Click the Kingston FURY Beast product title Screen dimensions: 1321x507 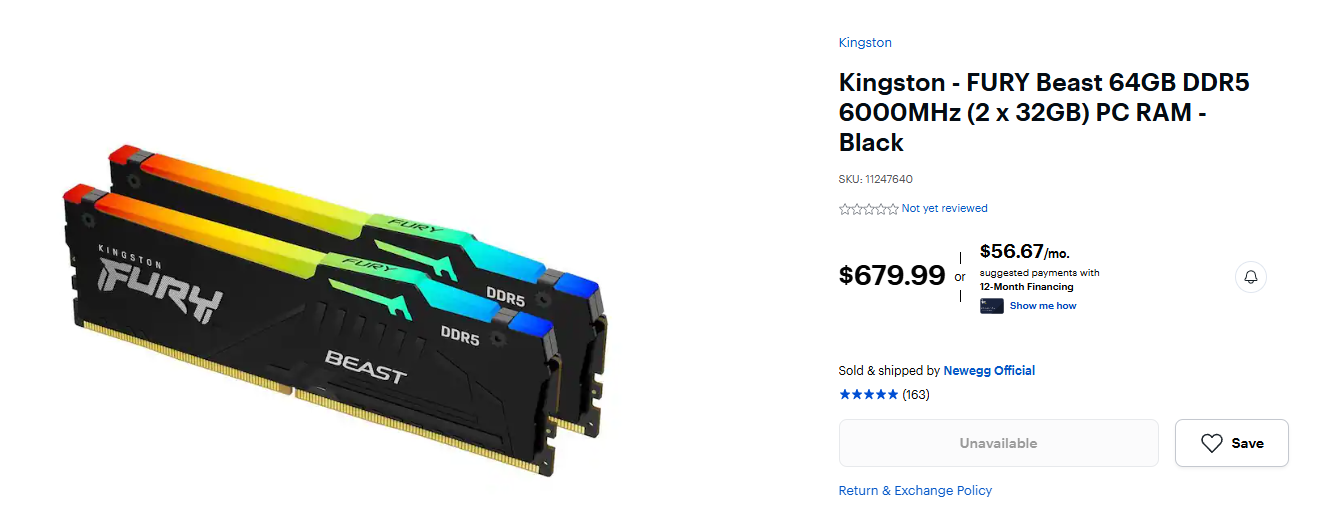pos(1044,113)
